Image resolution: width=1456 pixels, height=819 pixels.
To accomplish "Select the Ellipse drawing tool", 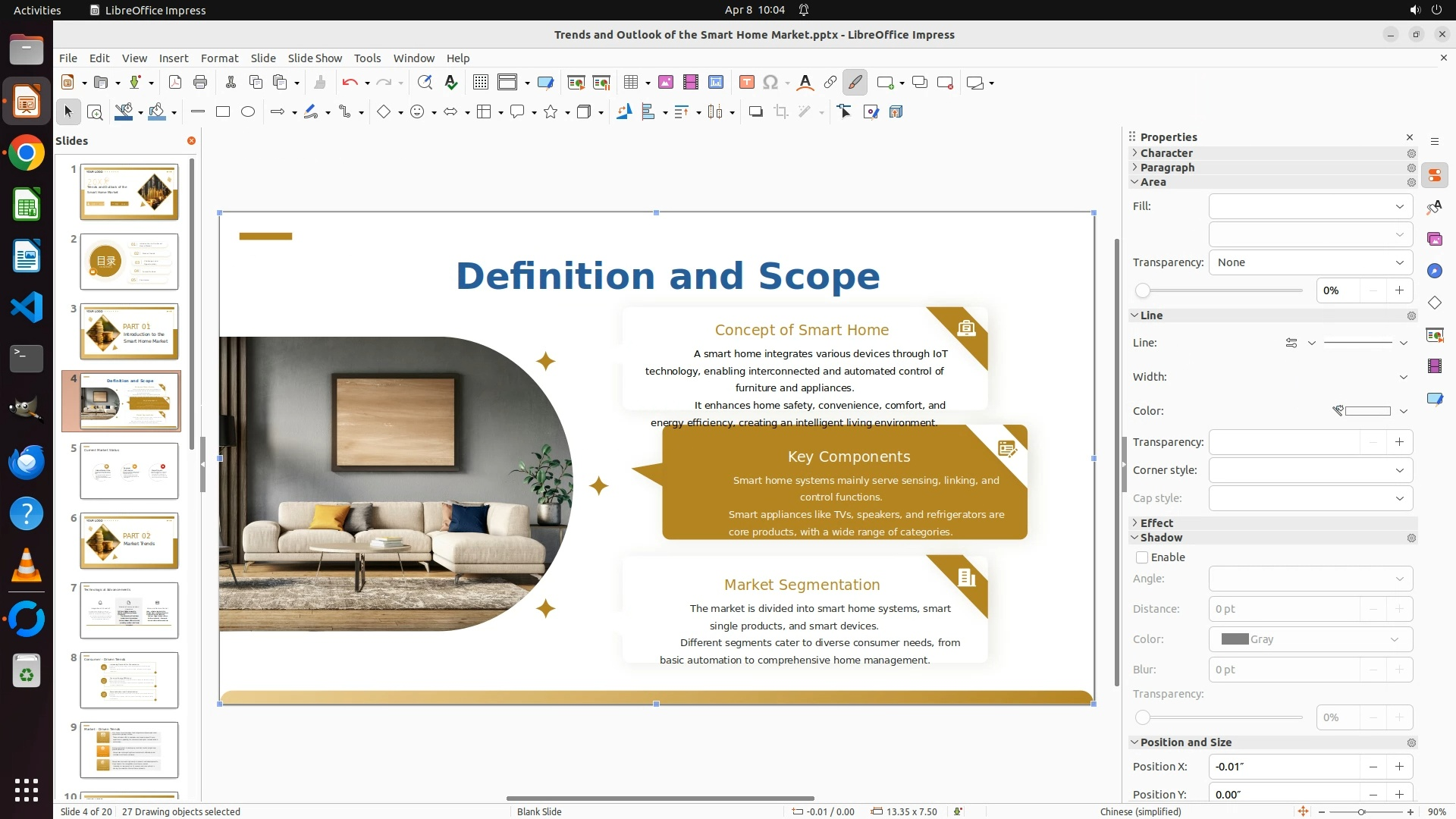I will [x=248, y=112].
